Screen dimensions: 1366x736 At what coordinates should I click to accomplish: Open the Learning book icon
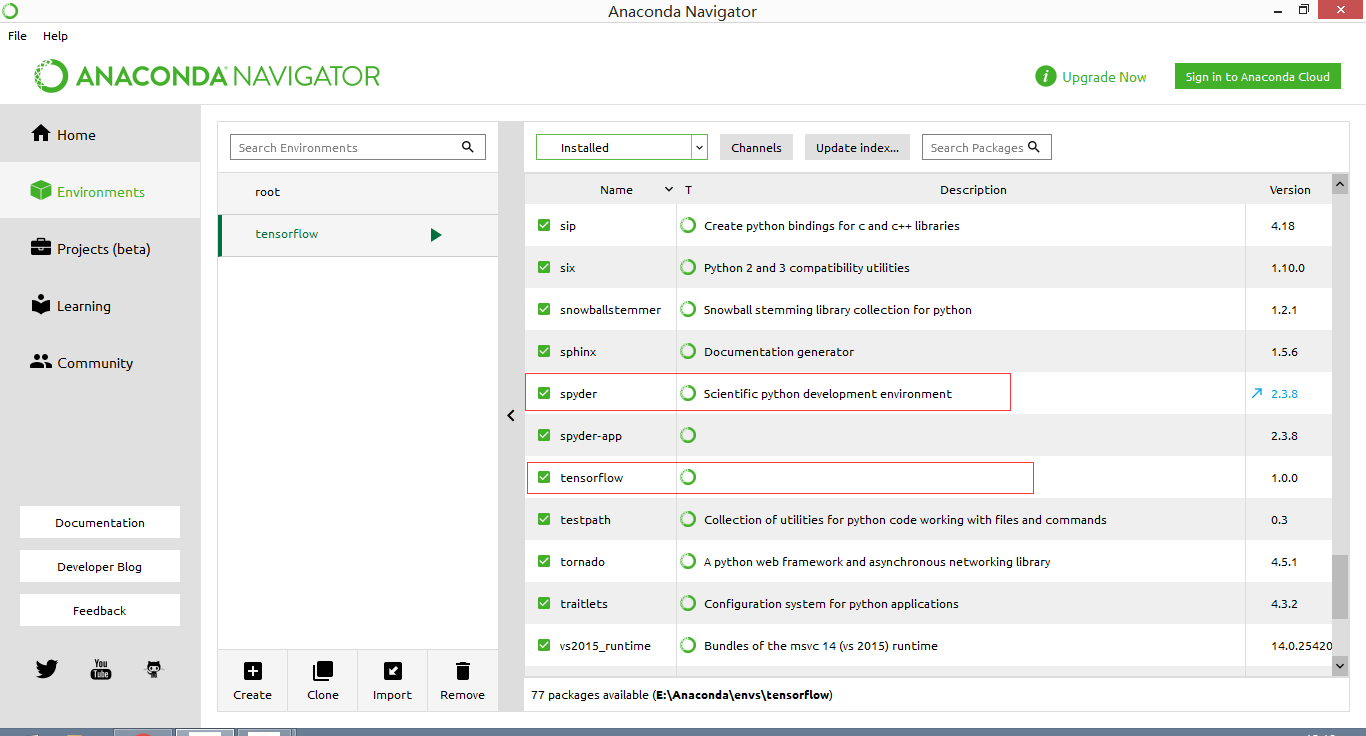(41, 305)
